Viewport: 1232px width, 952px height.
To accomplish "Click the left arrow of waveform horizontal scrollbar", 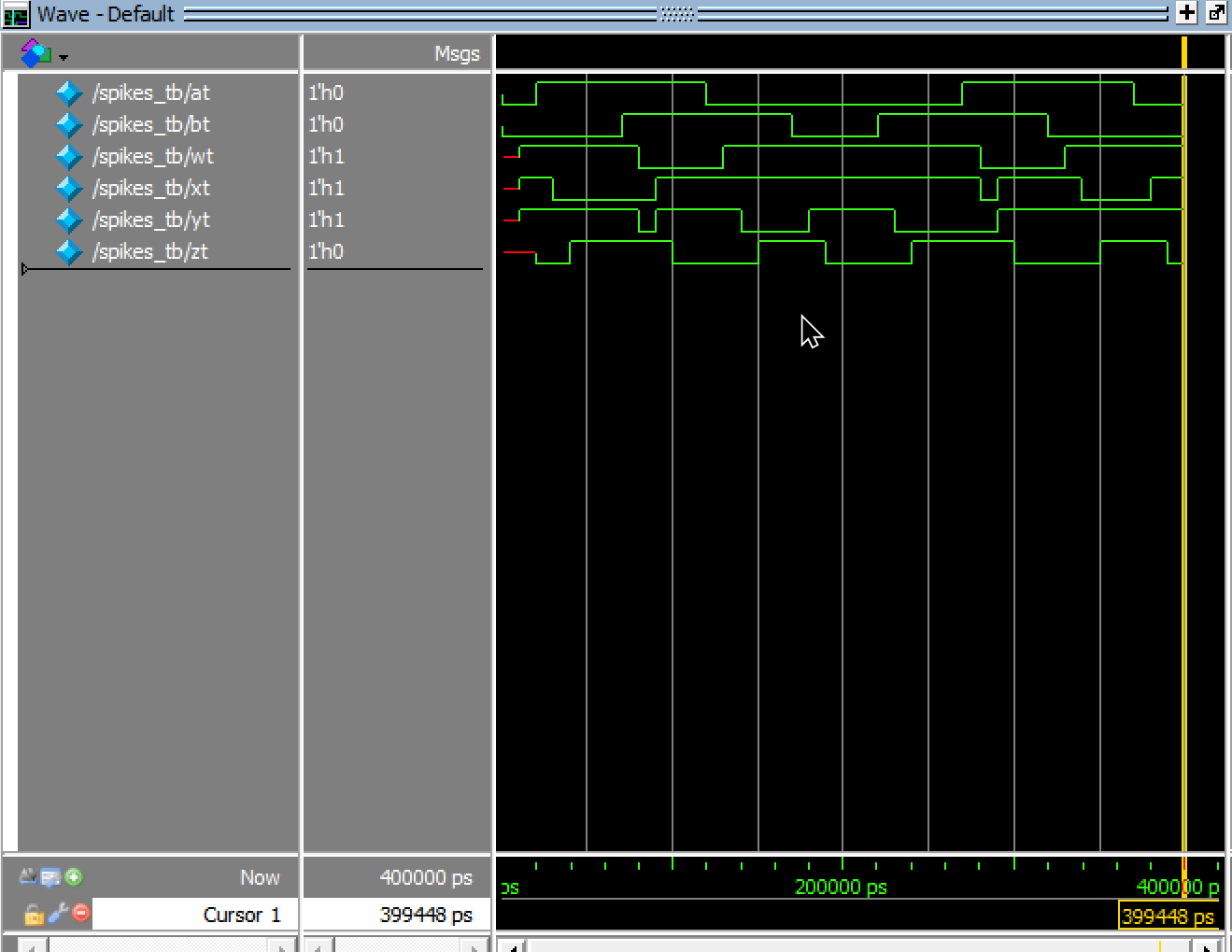I will click(x=512, y=946).
